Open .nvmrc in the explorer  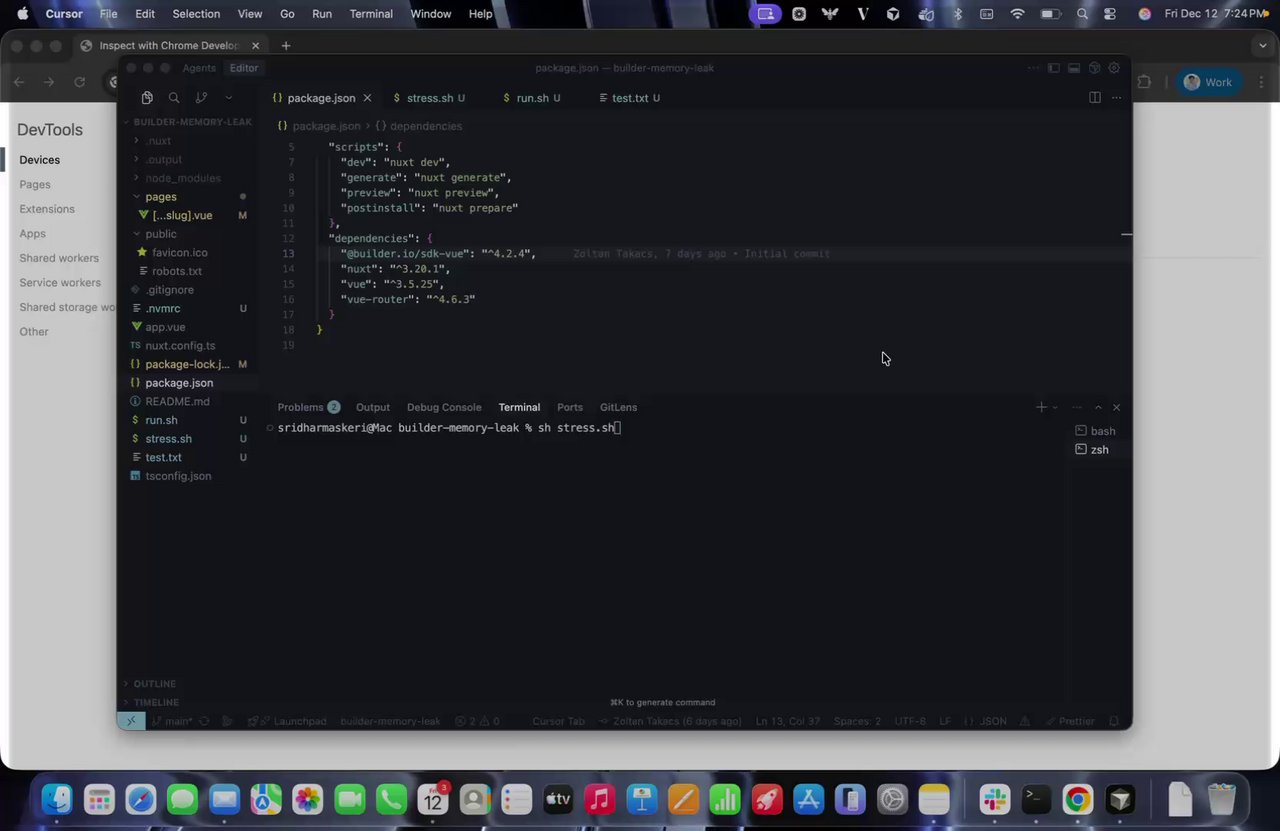click(188, 309)
